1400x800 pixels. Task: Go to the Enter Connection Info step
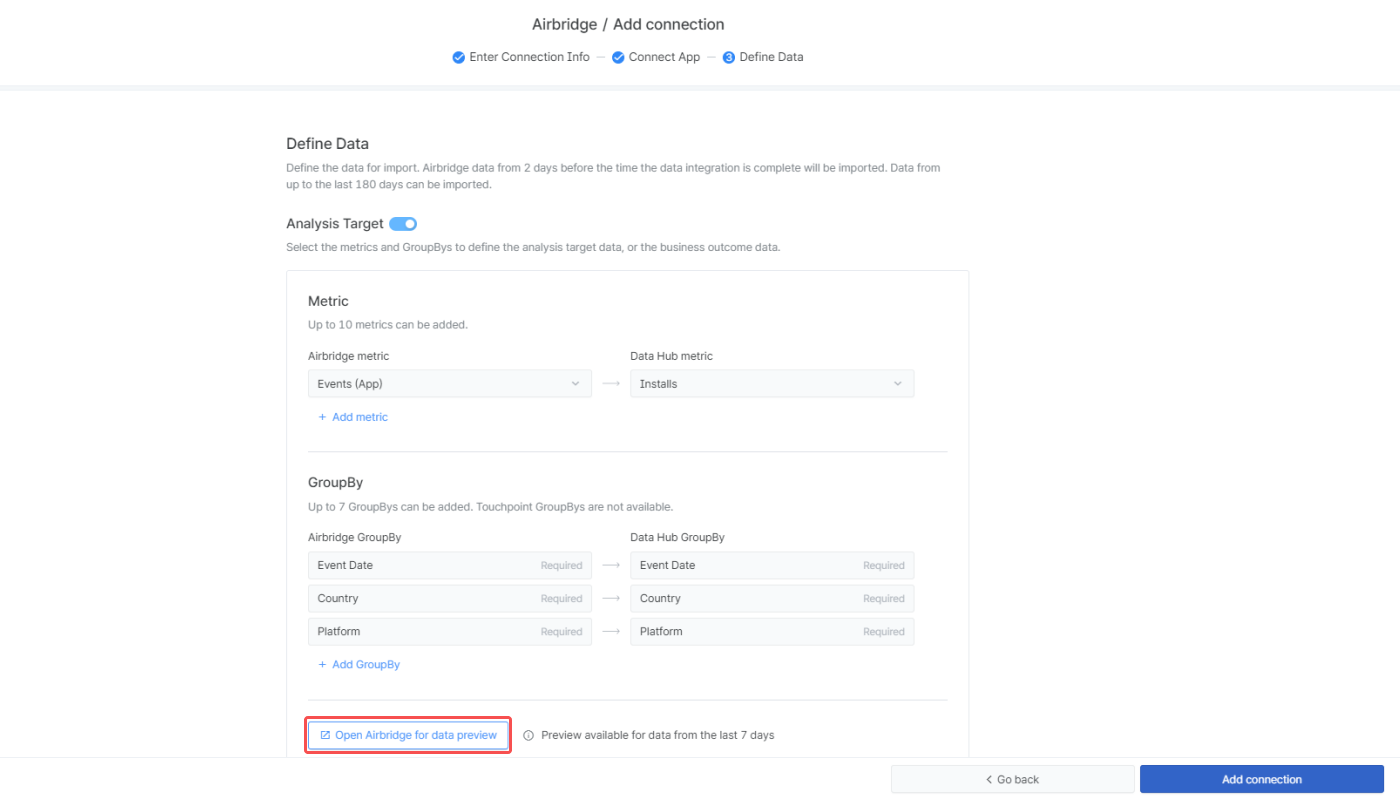pyautogui.click(x=529, y=57)
